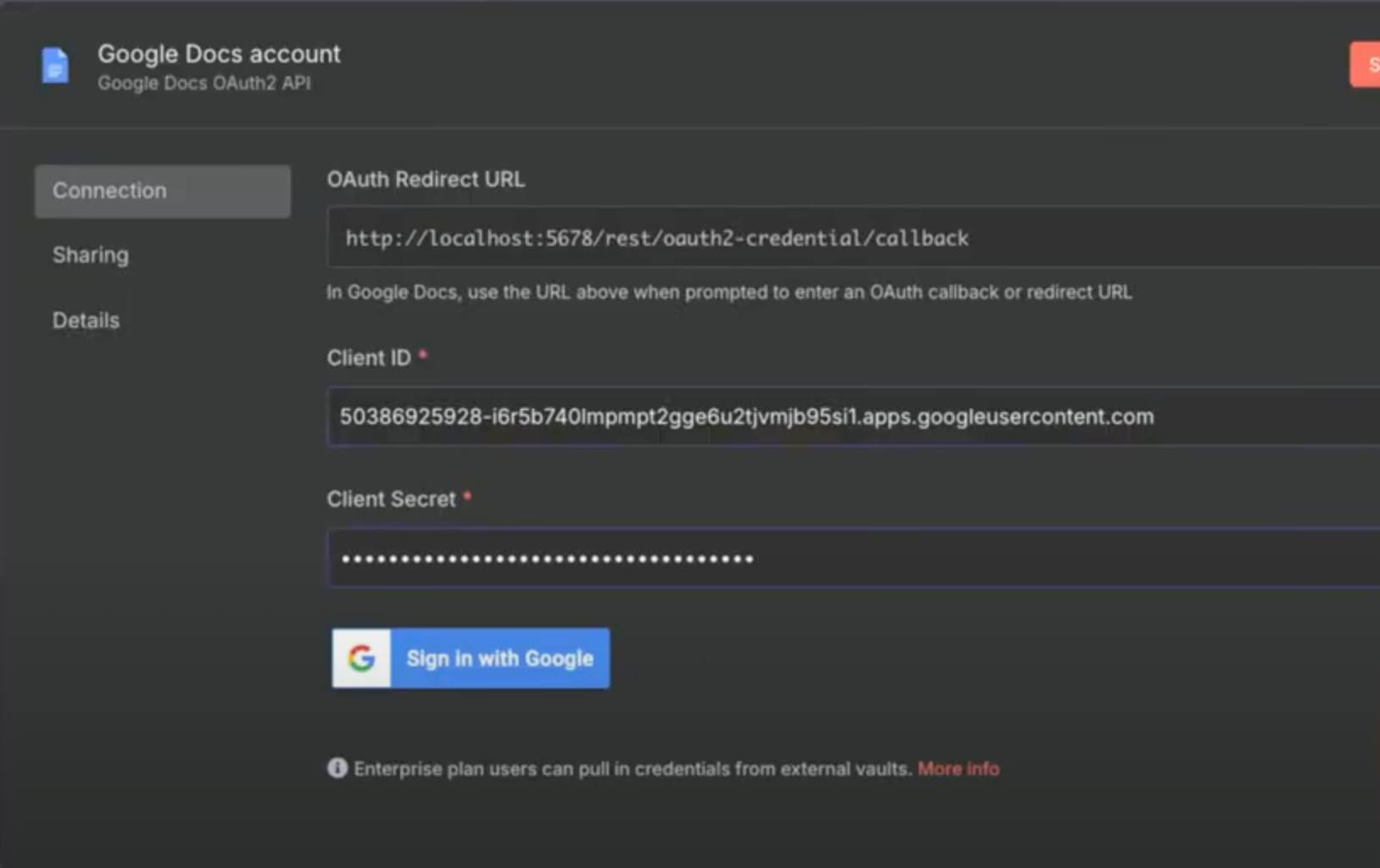Click the Enterprise plan users note text
Image resolution: width=1380 pixels, height=868 pixels.
(x=632, y=769)
